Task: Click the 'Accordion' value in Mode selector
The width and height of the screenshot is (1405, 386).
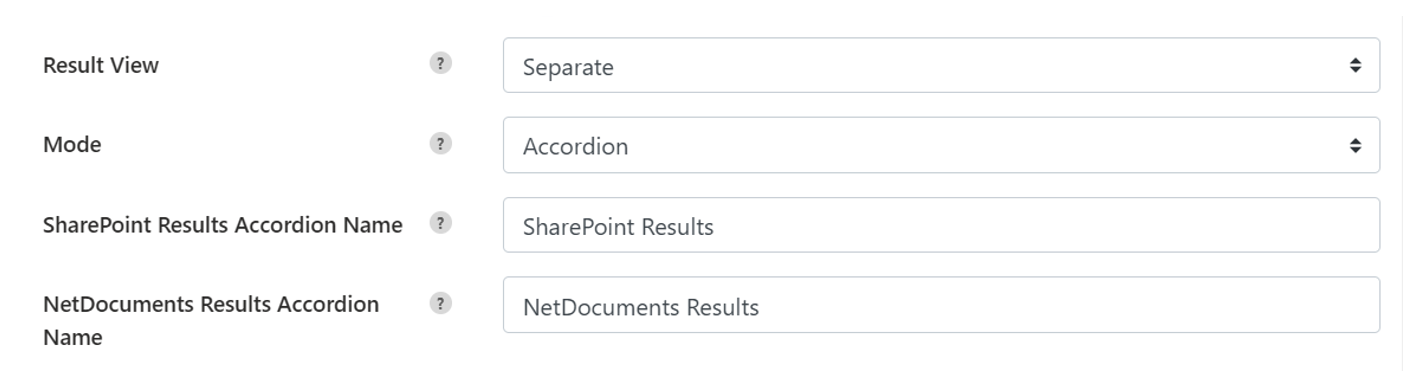Action: click(575, 147)
